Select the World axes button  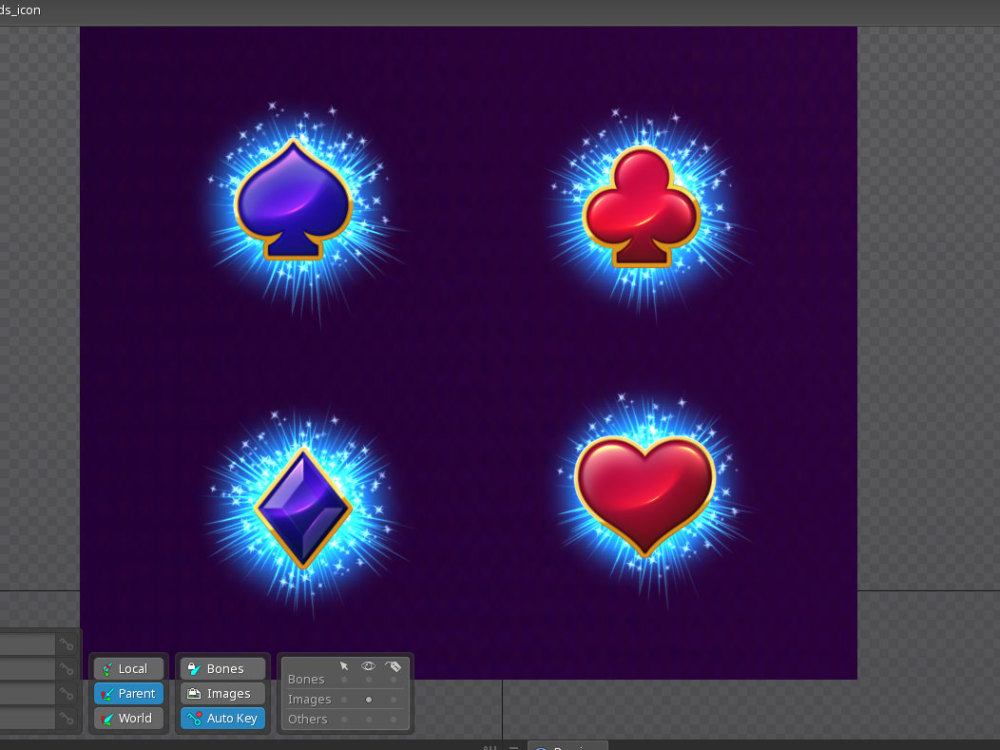[128, 718]
